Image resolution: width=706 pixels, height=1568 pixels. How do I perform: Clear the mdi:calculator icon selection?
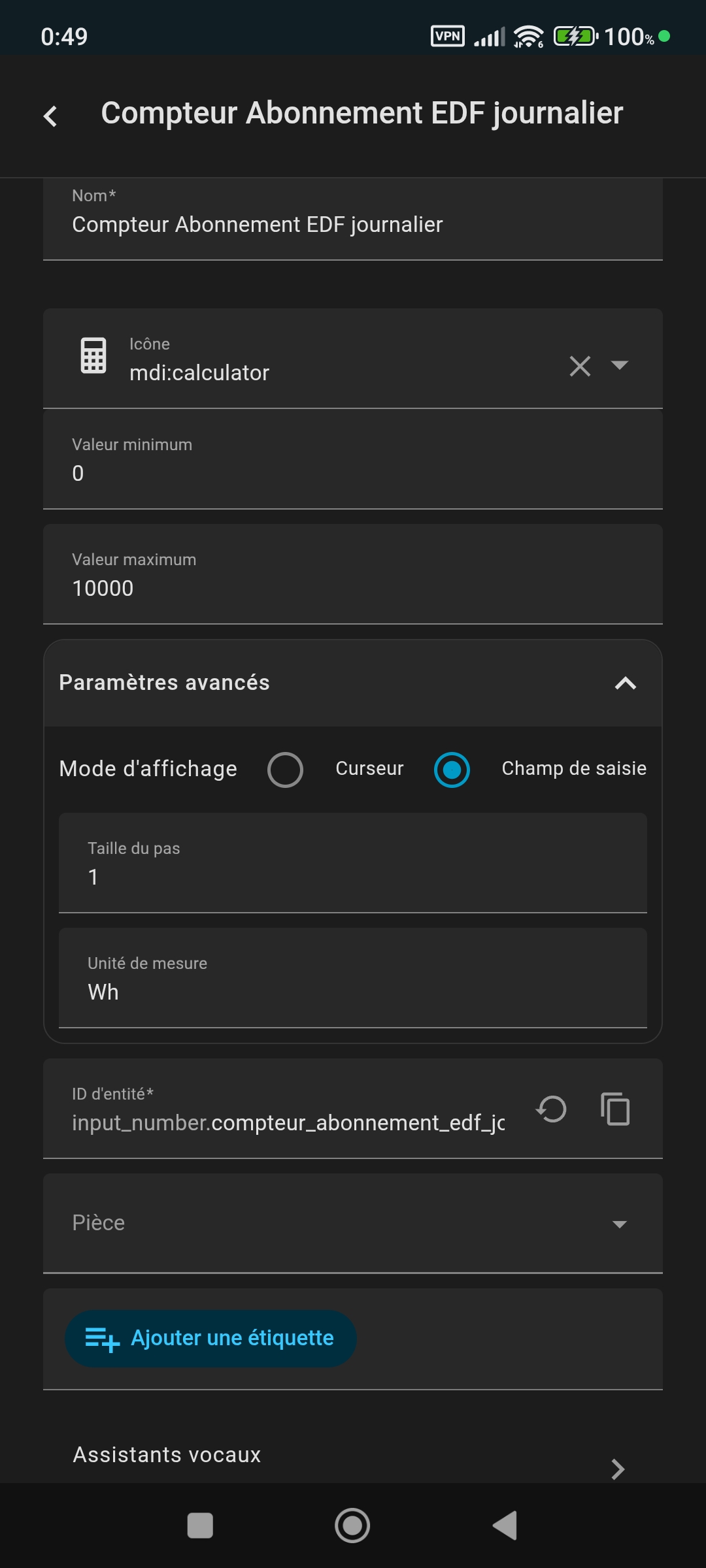coord(580,366)
